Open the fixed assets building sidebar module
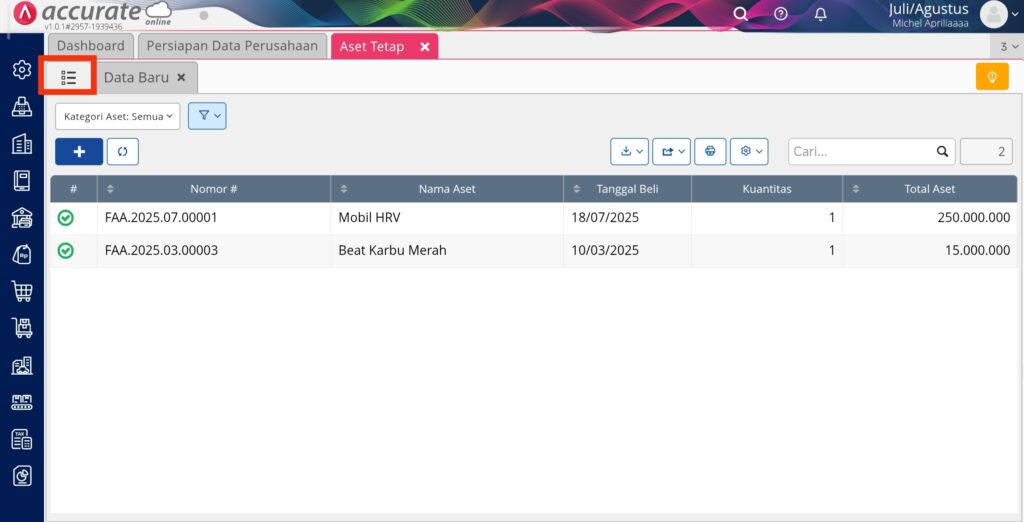This screenshot has height=522, width=1024. 22,365
